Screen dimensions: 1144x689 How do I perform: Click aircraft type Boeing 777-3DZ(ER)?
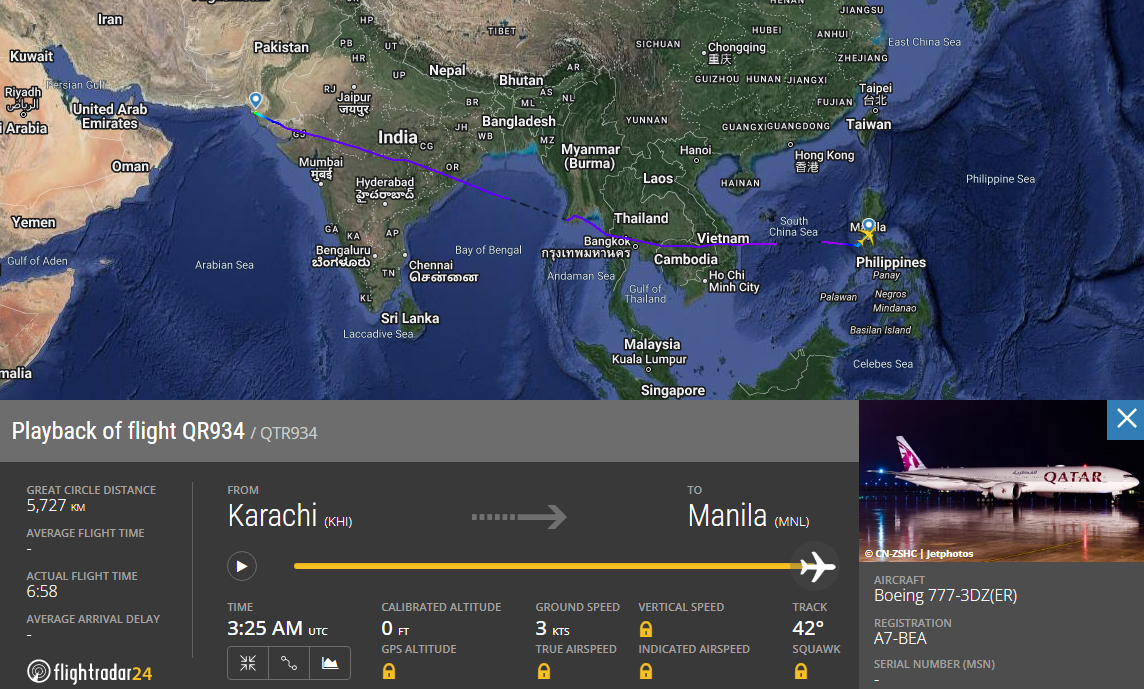click(x=946, y=596)
